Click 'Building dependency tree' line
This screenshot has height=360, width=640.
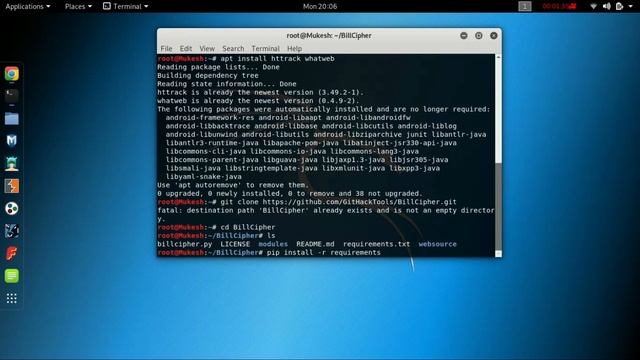[208, 76]
